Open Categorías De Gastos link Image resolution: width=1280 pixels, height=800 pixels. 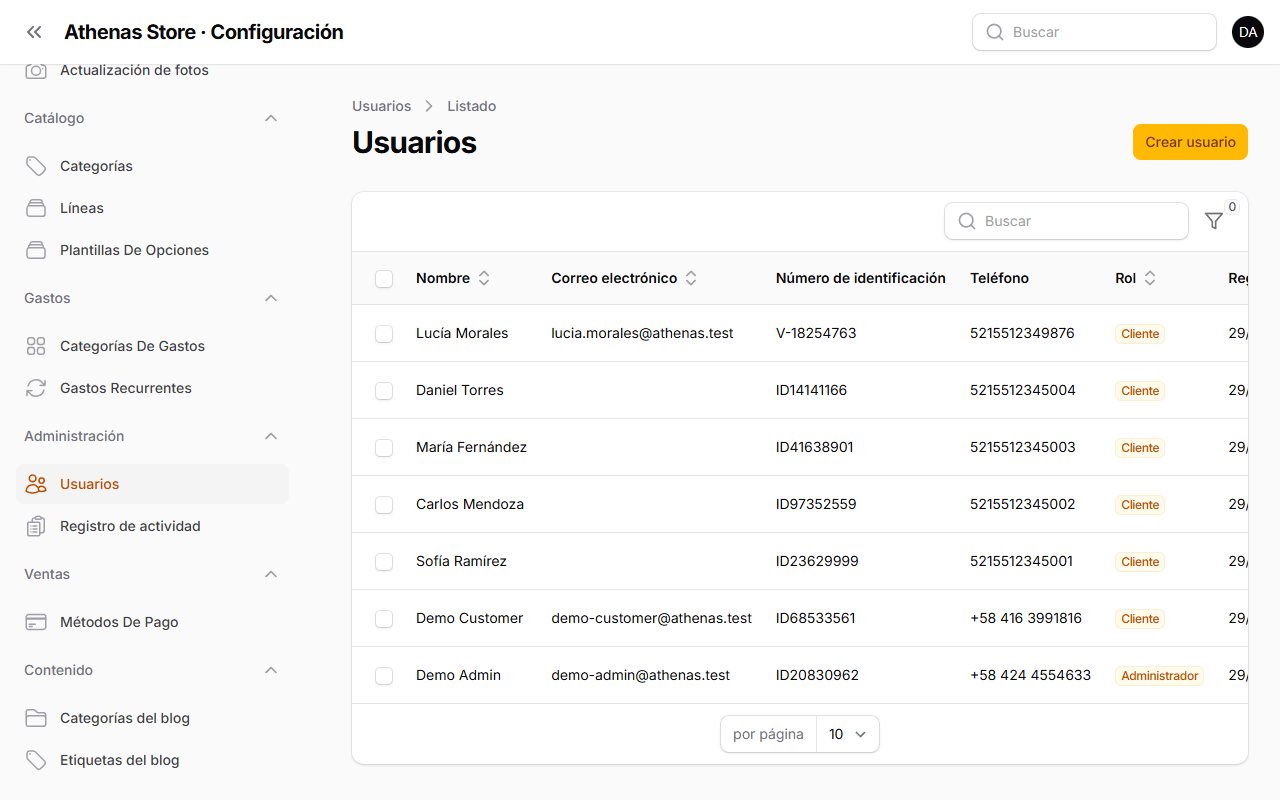(152, 346)
